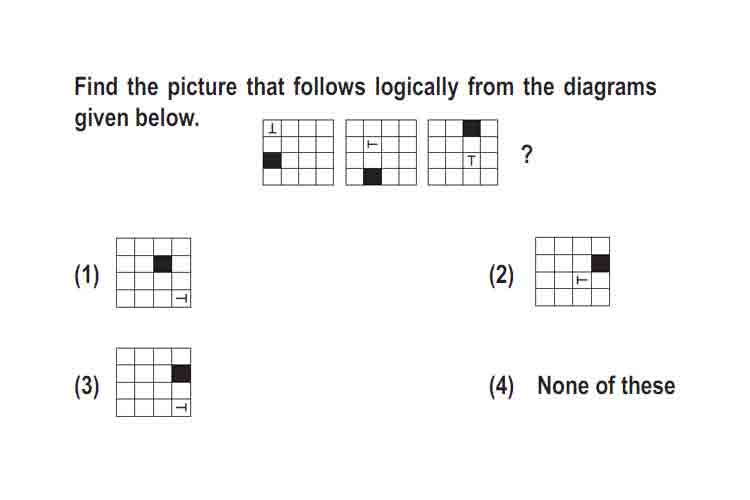This screenshot has width=750, height=500.
Task: Click the (2) option label
Action: click(501, 276)
